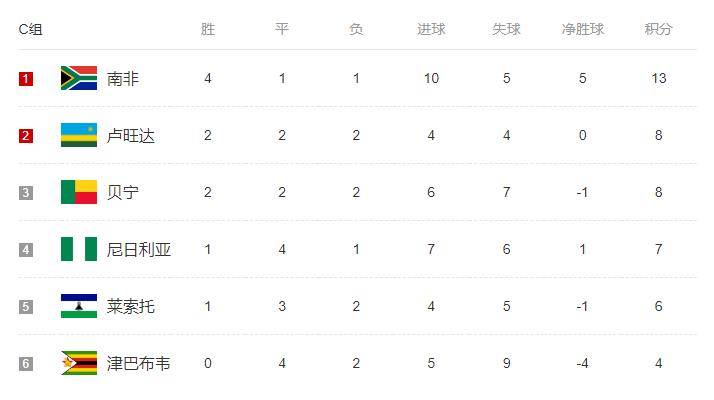Click the red rank 2 badge
714x400 pixels.
point(26,136)
